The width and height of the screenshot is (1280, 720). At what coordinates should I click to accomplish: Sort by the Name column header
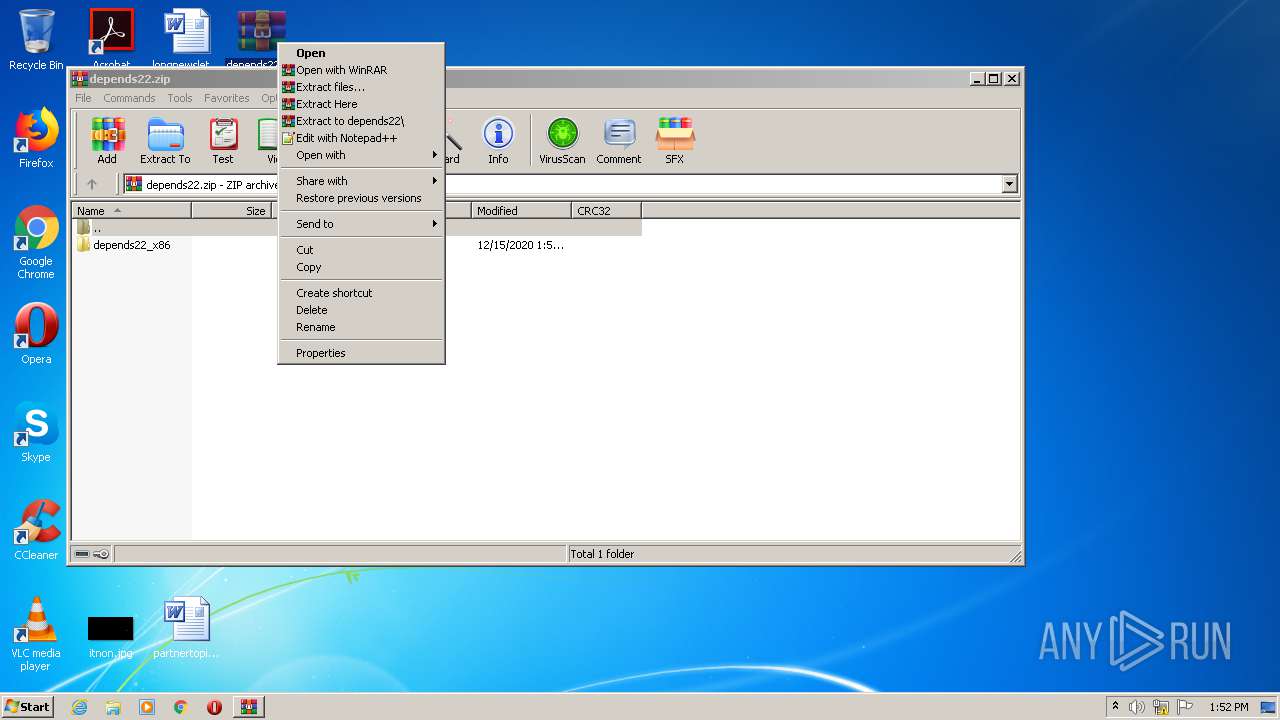point(131,211)
